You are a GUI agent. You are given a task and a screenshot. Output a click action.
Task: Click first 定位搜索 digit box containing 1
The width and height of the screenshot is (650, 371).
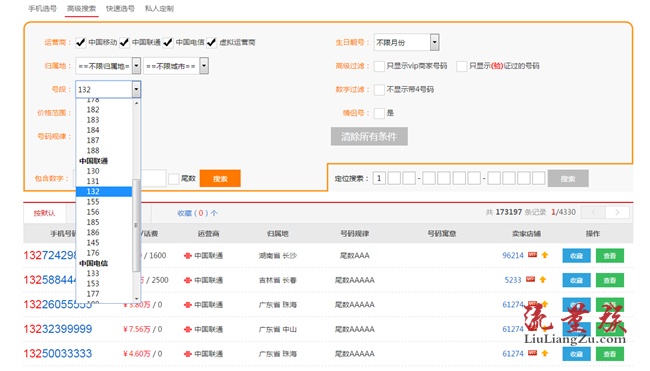pyautogui.click(x=379, y=179)
